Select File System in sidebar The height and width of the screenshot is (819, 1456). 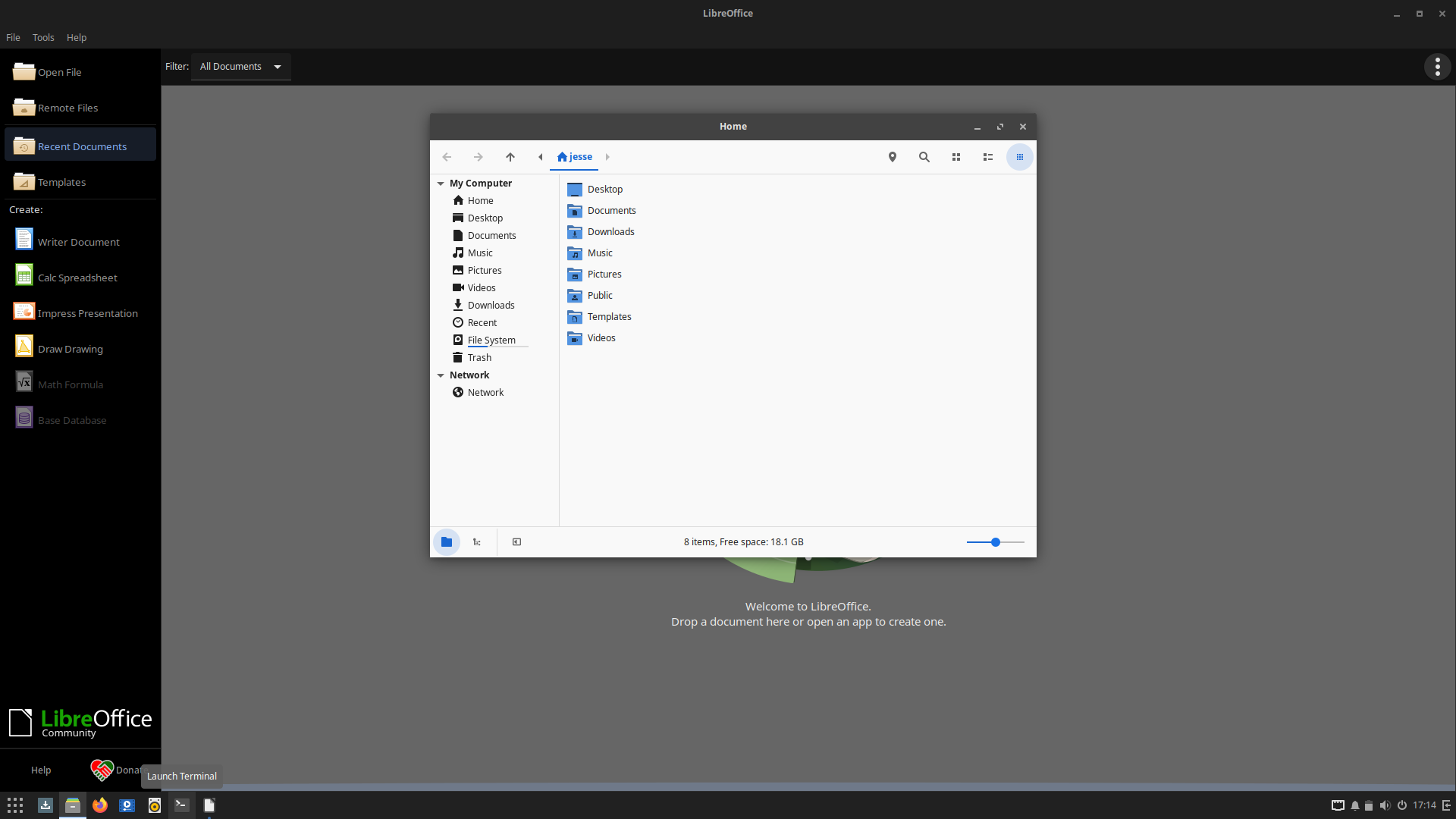(491, 340)
